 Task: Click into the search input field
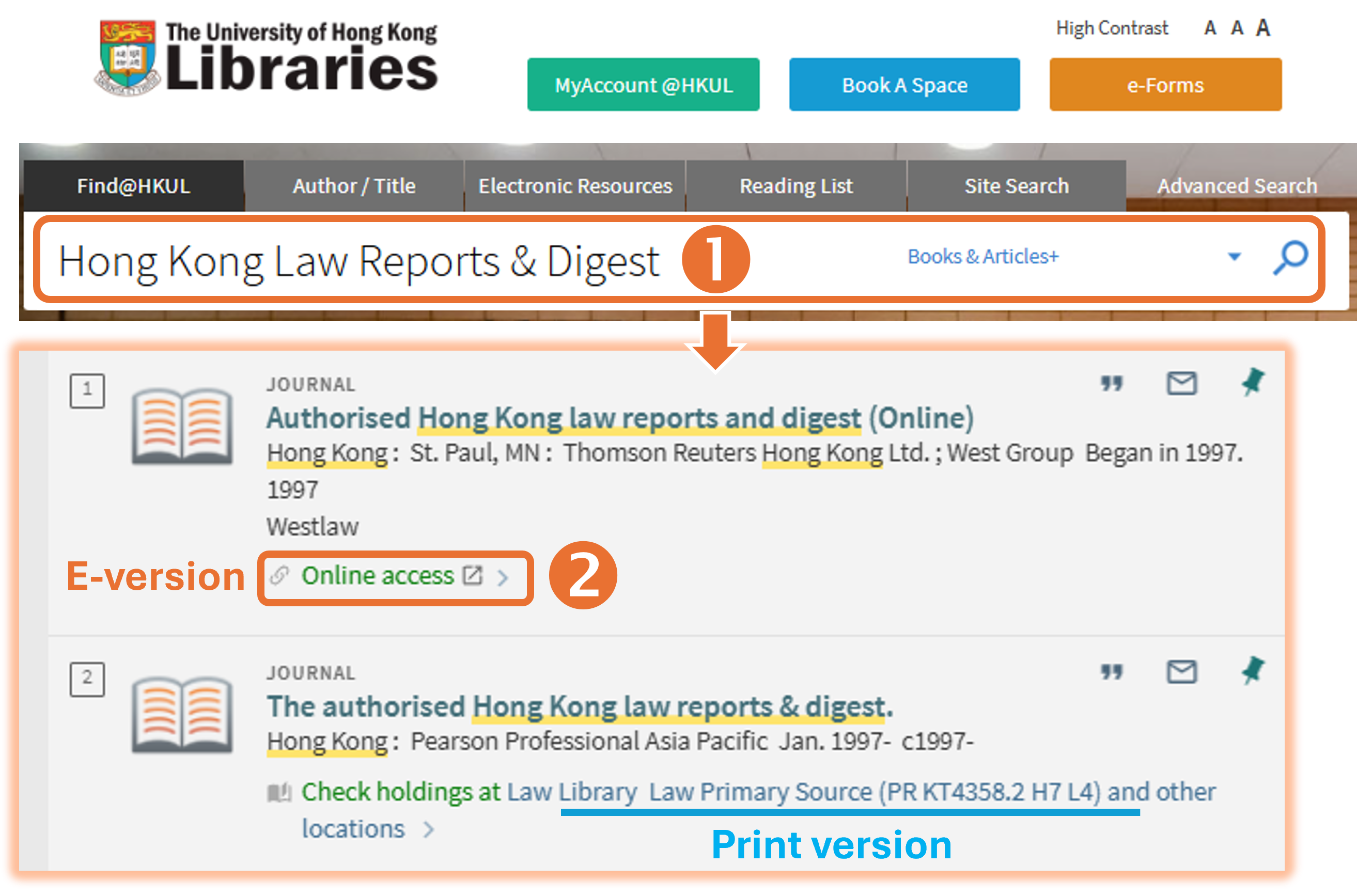[x=358, y=261]
